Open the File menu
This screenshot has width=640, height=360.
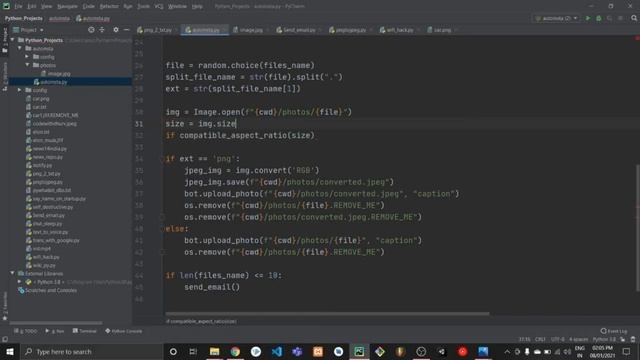(x=18, y=7)
